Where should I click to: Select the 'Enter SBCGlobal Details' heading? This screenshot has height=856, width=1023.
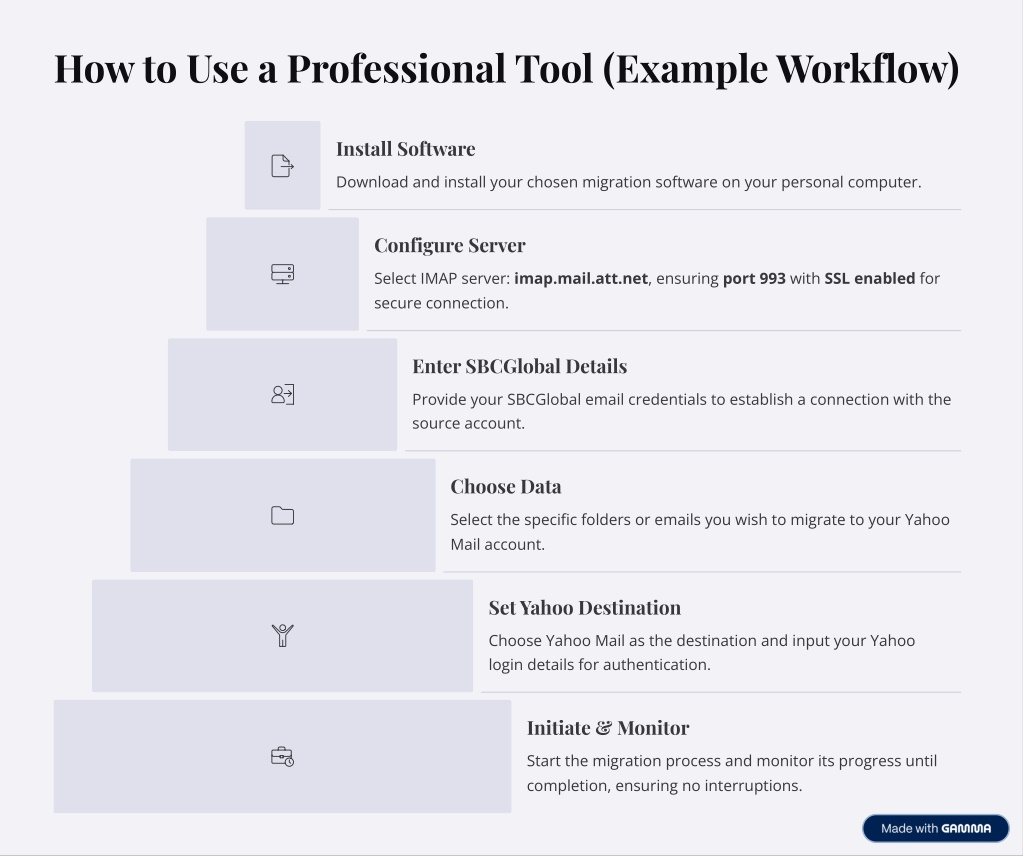coord(519,367)
